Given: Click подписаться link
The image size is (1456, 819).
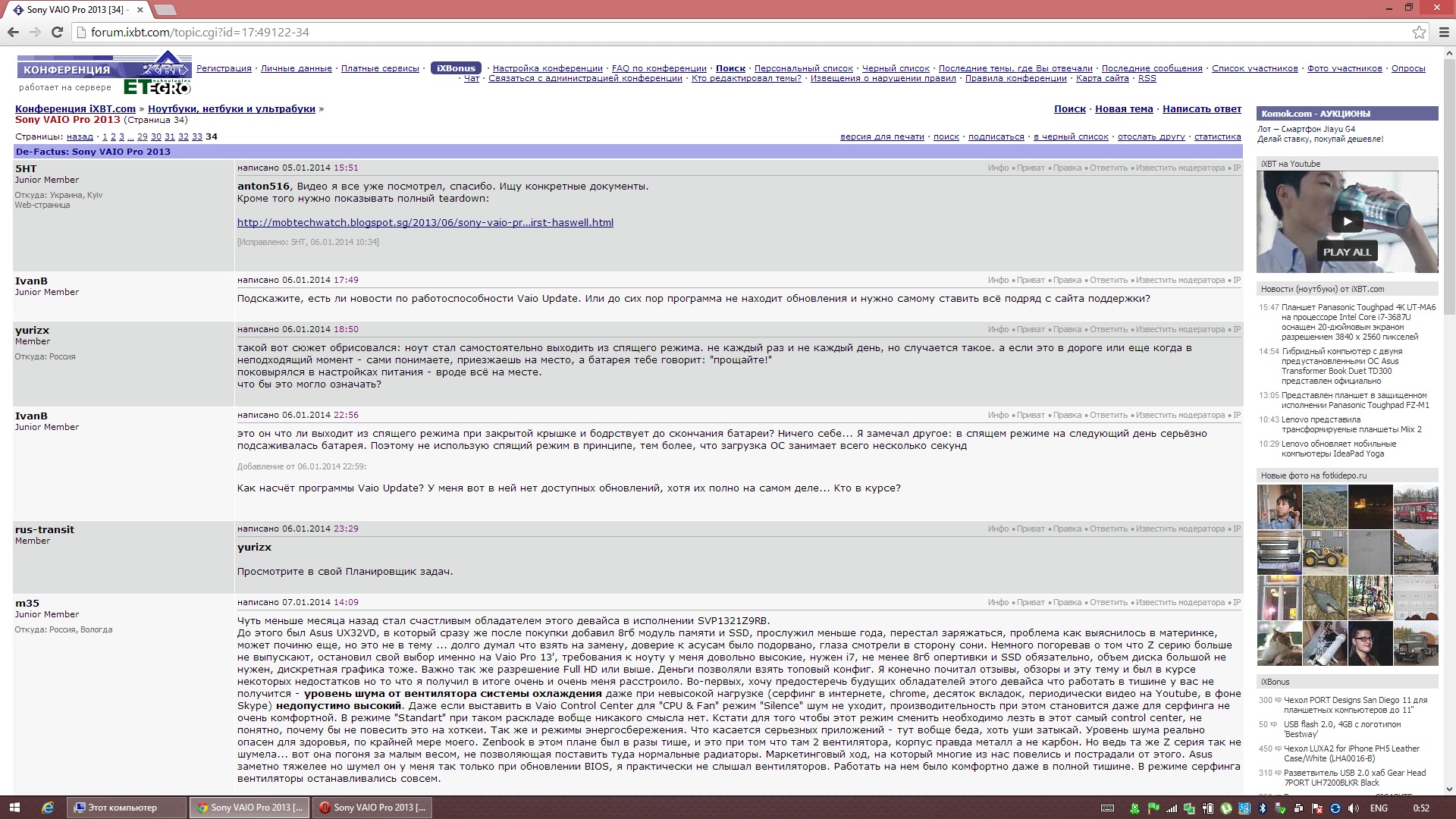Looking at the screenshot, I should click(x=996, y=137).
